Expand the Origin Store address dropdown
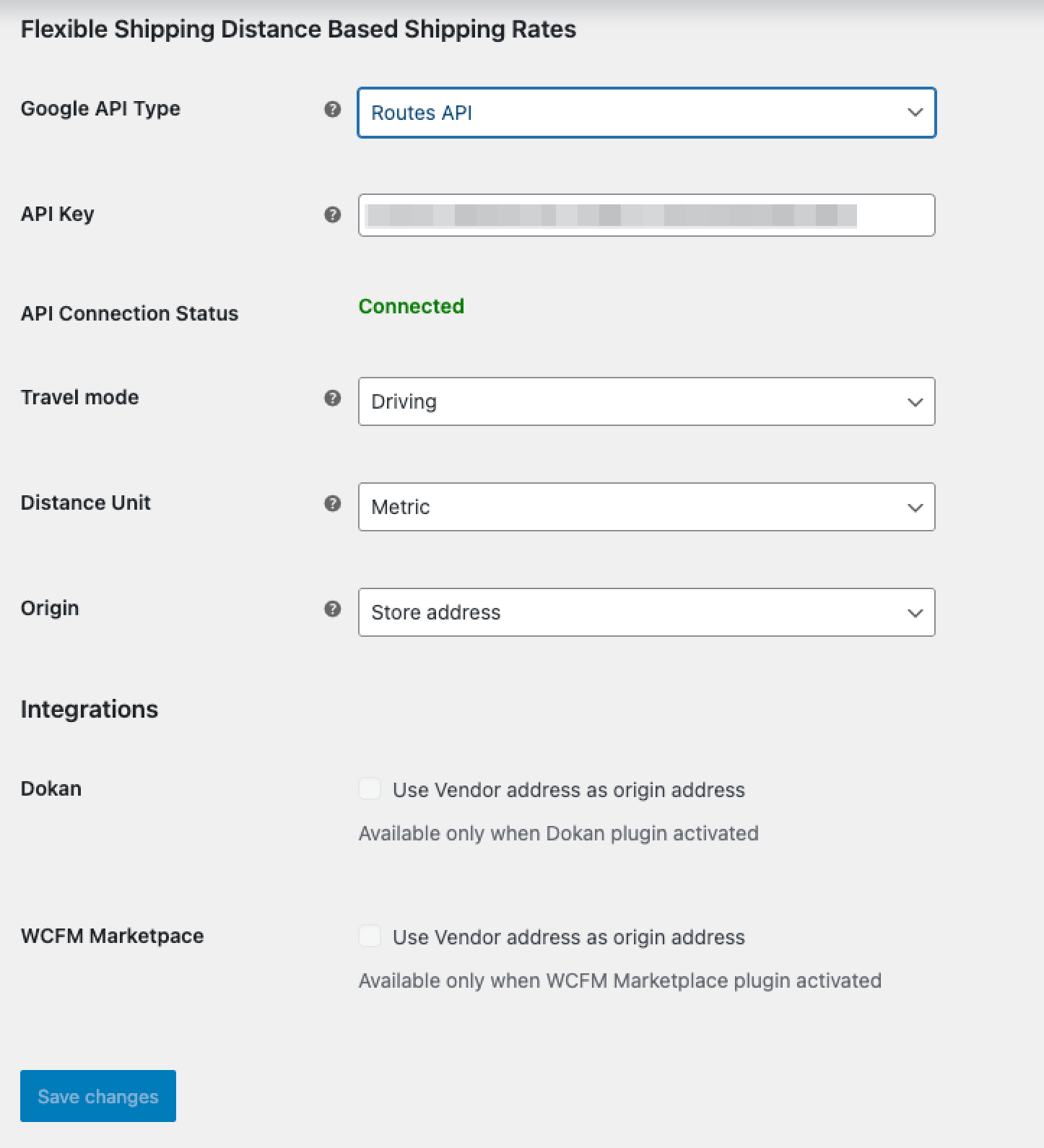Image resolution: width=1044 pixels, height=1148 pixels. coord(646,612)
